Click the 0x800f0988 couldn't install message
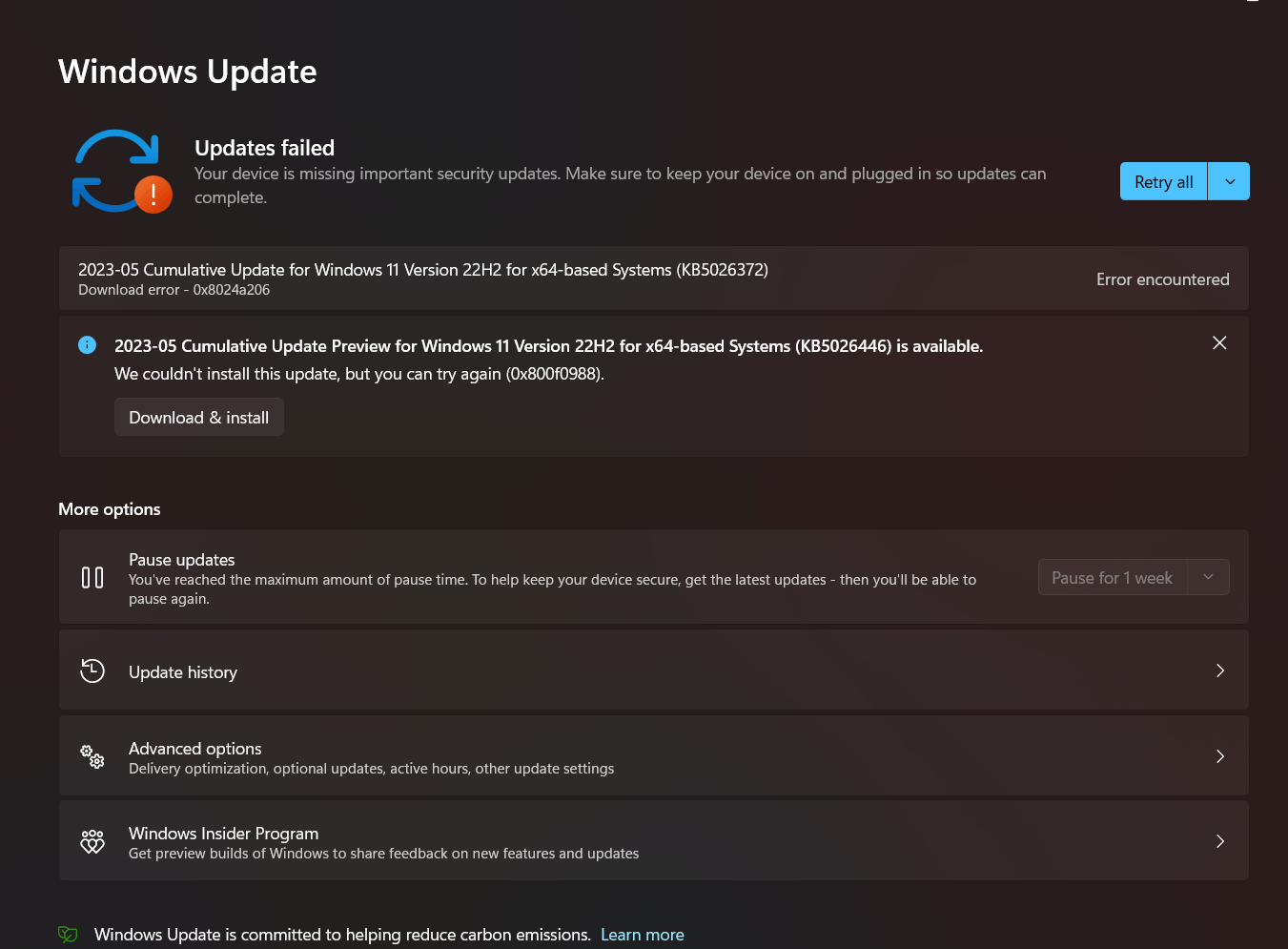The image size is (1288, 949). (359, 374)
